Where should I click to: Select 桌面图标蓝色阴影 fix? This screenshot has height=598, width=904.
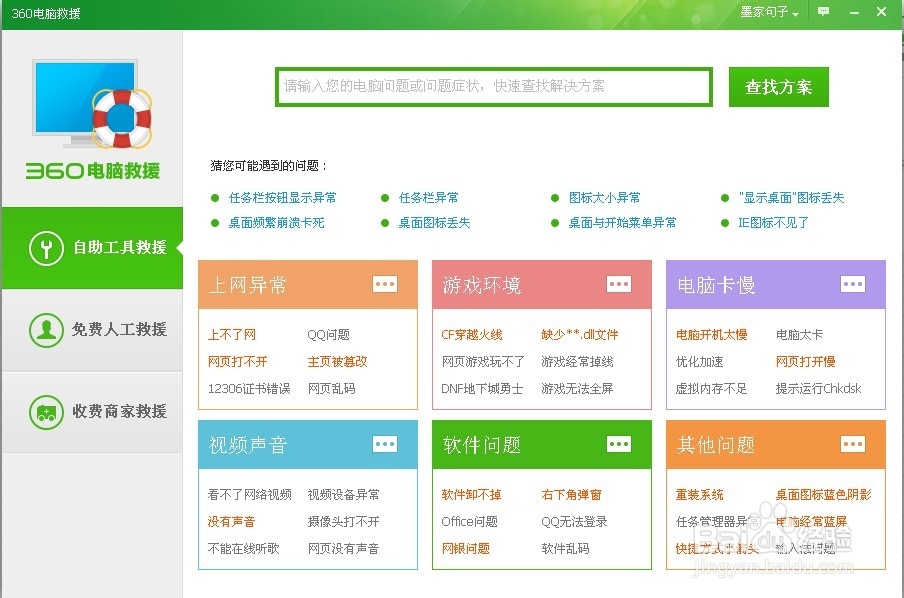click(x=823, y=494)
